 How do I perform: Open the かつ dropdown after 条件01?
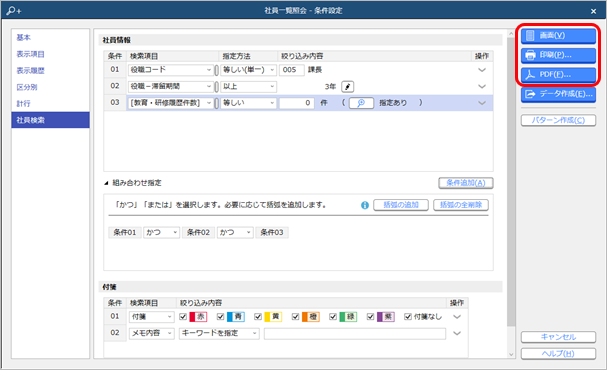[161, 232]
